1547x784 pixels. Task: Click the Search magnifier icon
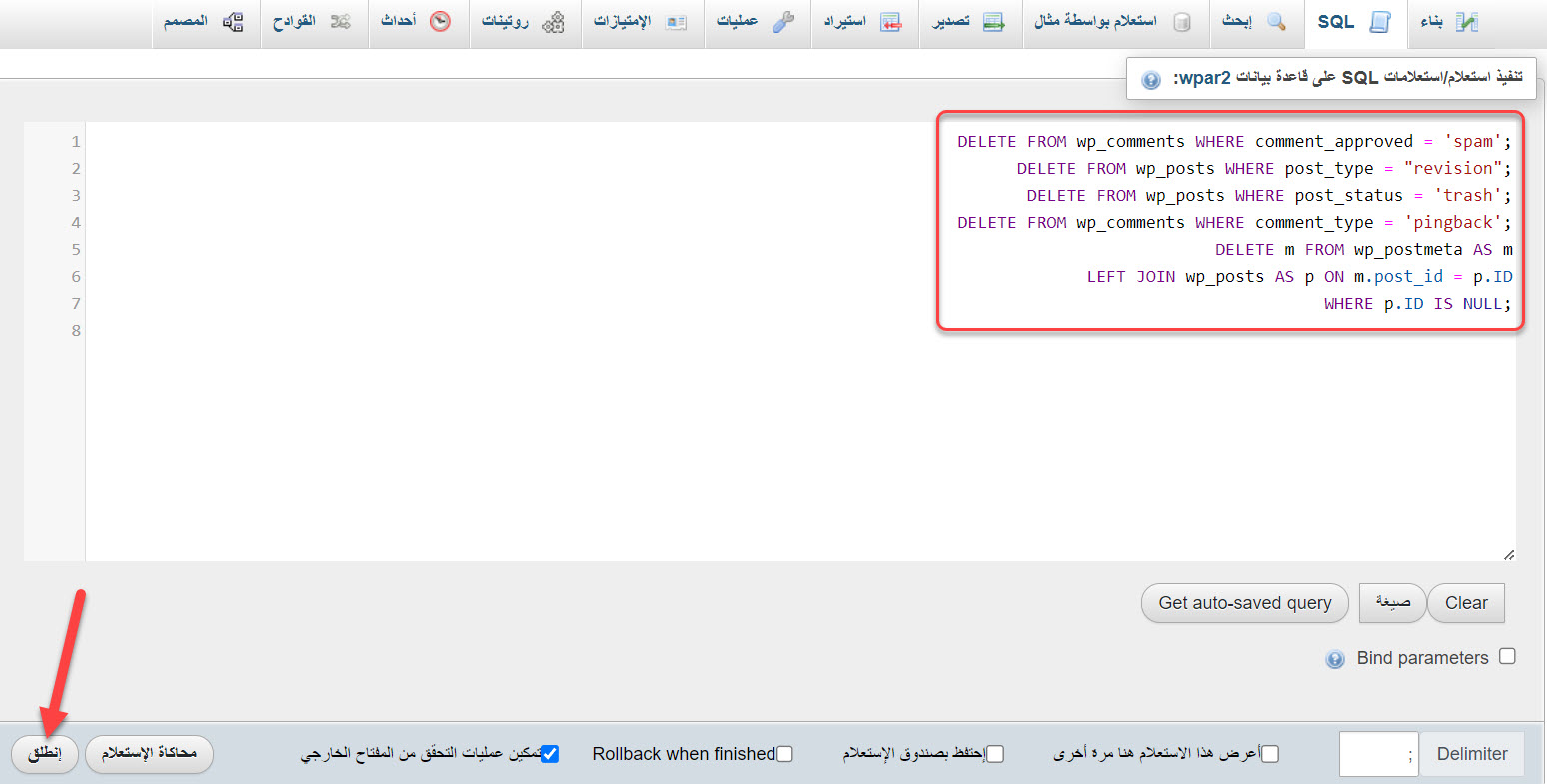pos(1276,22)
